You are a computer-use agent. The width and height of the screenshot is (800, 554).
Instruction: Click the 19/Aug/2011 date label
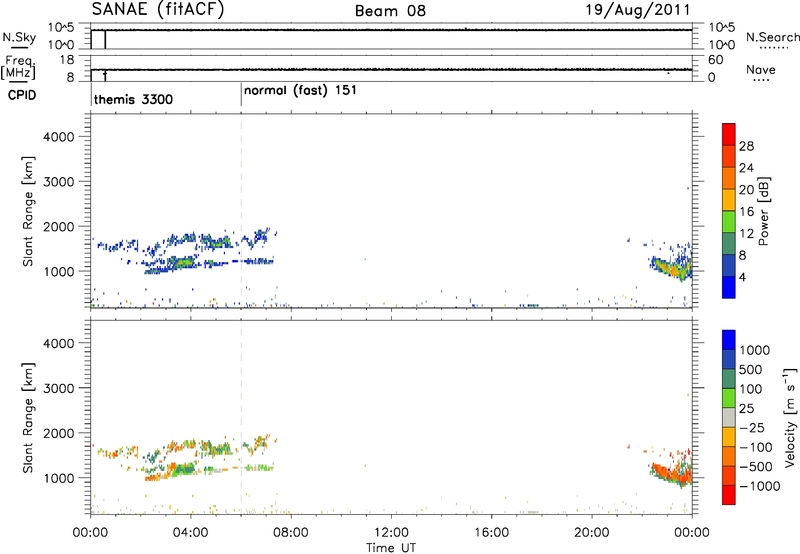pos(638,10)
